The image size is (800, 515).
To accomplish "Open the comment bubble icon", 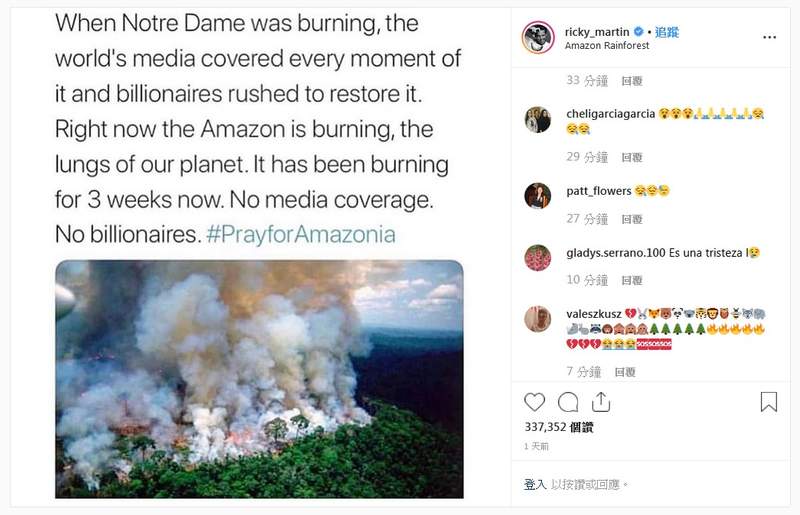I will click(568, 402).
